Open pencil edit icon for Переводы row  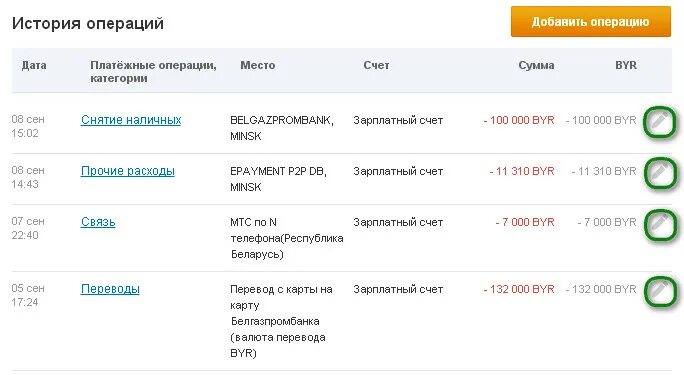coord(660,290)
